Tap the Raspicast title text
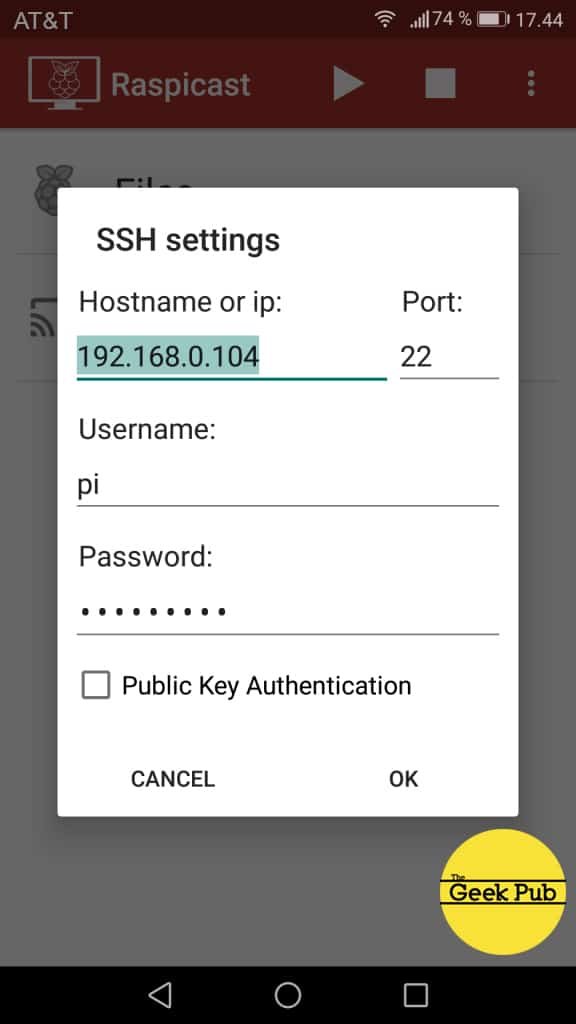The image size is (576, 1024). click(x=181, y=84)
